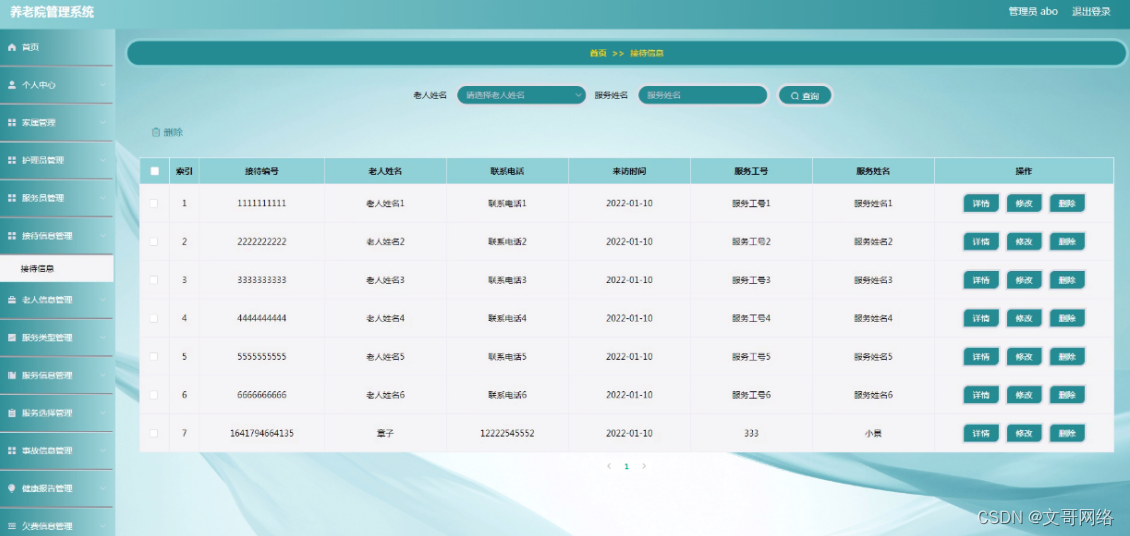This screenshot has height=536, width=1130.
Task: Click 退出登录 to log out
Action: point(1091,12)
